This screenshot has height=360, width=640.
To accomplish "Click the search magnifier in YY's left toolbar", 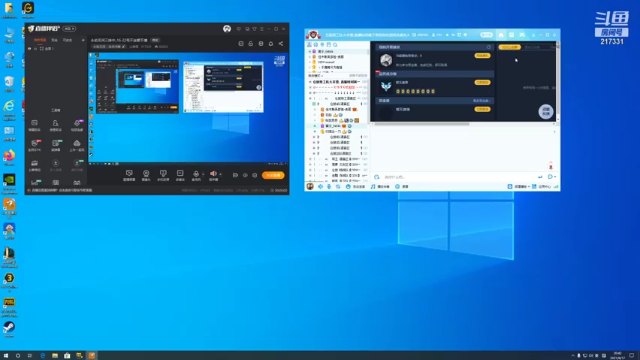I will click(x=335, y=45).
